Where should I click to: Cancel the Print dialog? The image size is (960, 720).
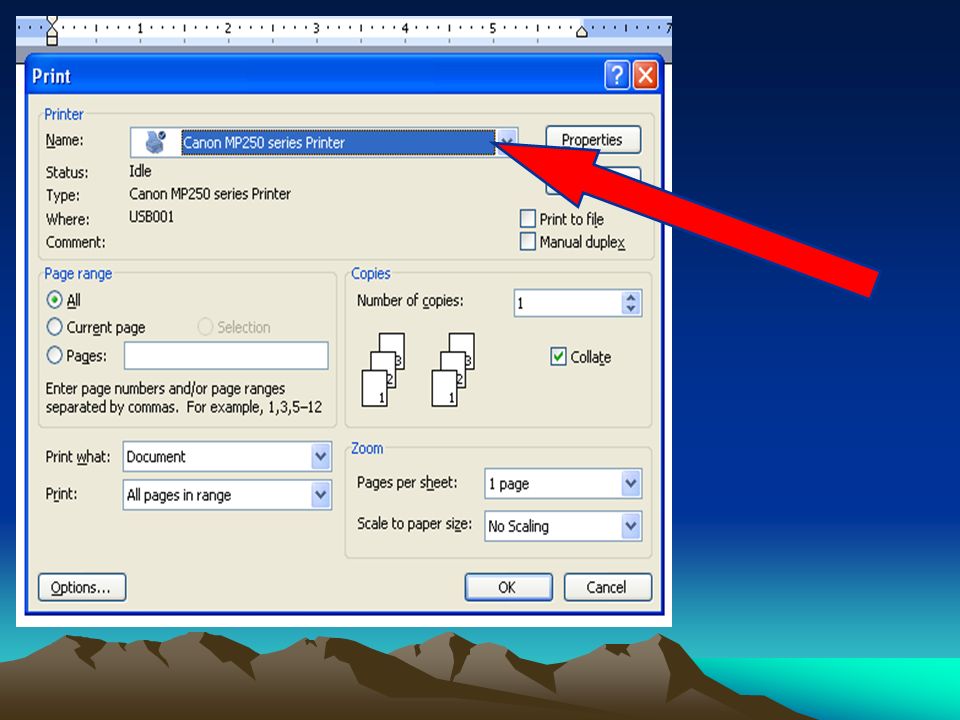(x=607, y=587)
